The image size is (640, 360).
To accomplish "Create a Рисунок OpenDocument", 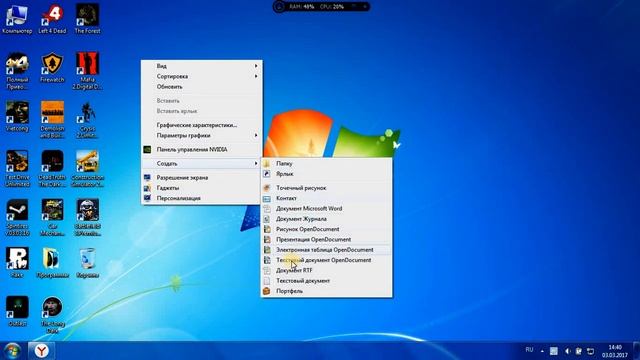I will click(x=327, y=229).
